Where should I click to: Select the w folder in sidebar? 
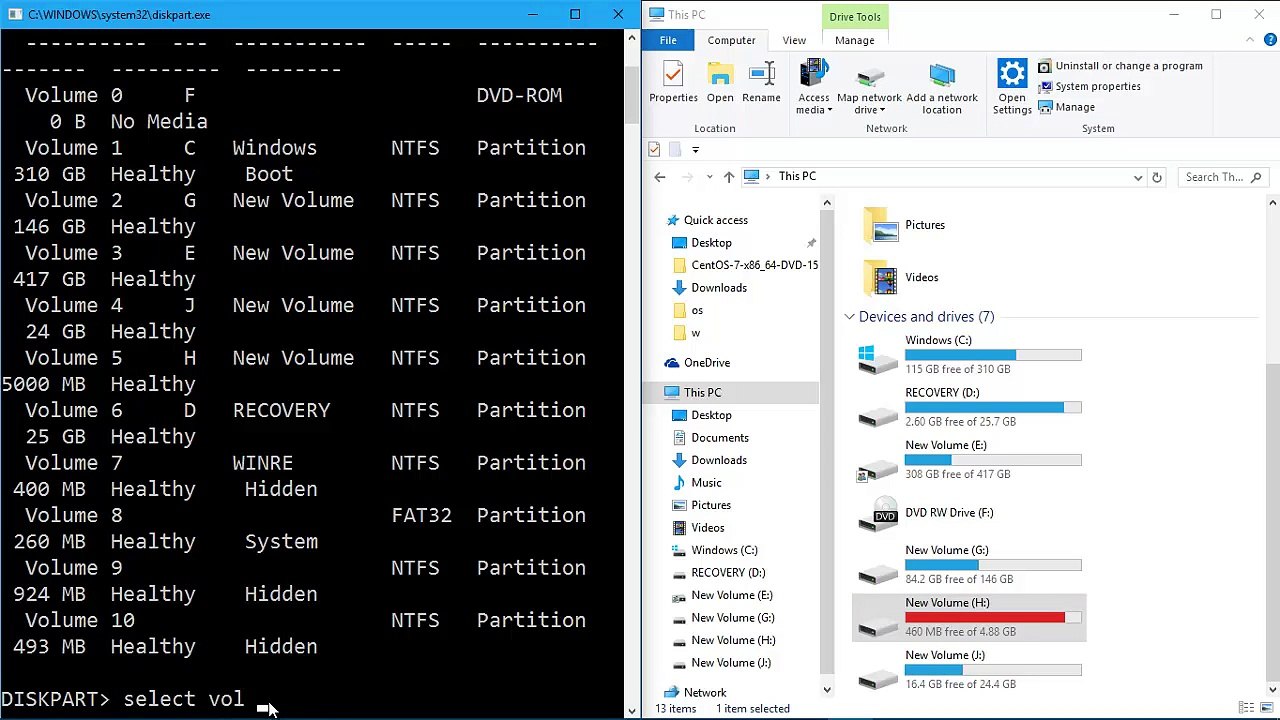tap(695, 333)
